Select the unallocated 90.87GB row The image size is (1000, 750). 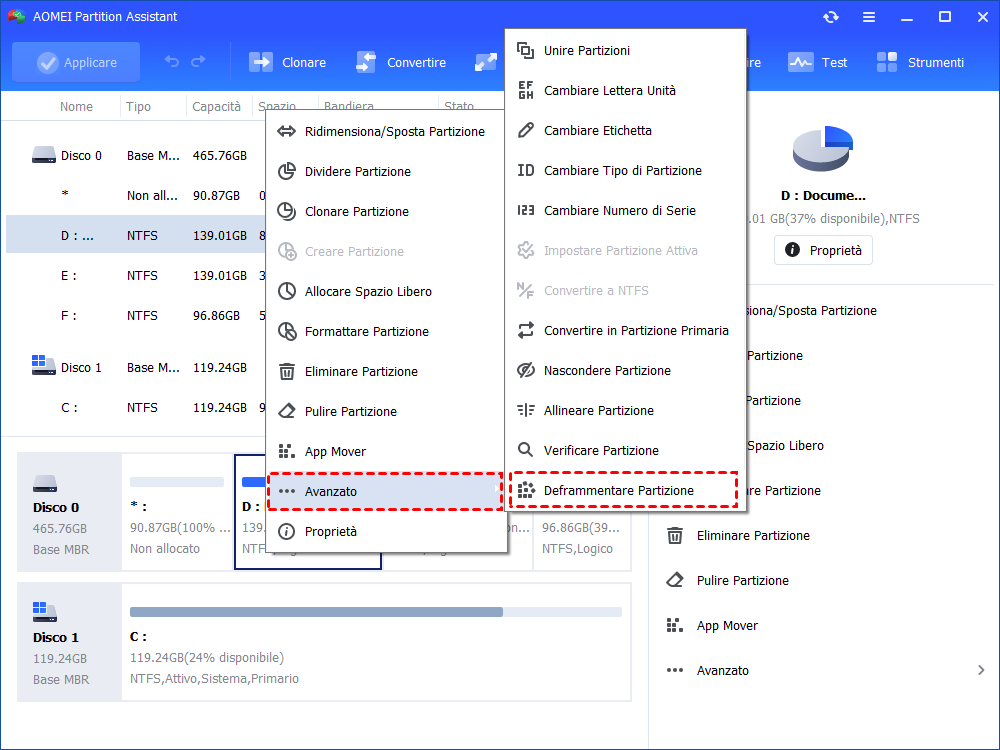135,196
